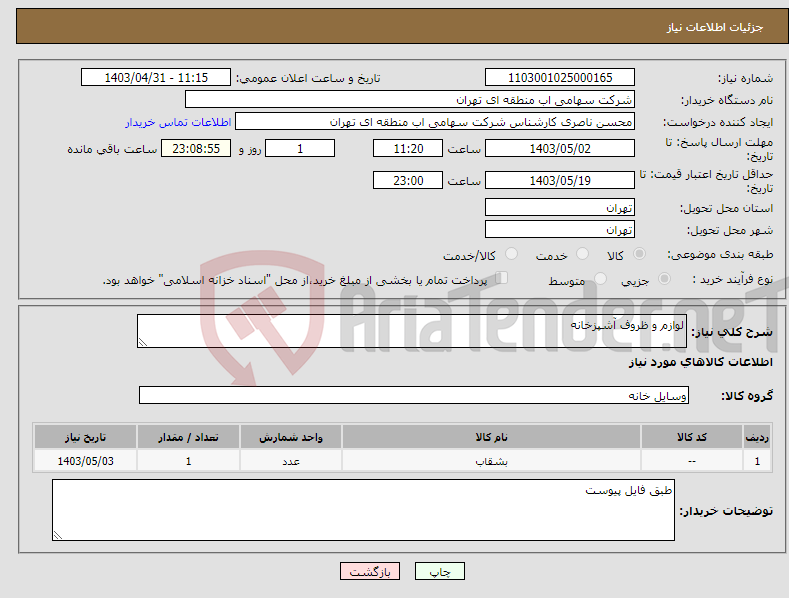
Task: Click the need number field 1103001025000165
Action: point(560,78)
